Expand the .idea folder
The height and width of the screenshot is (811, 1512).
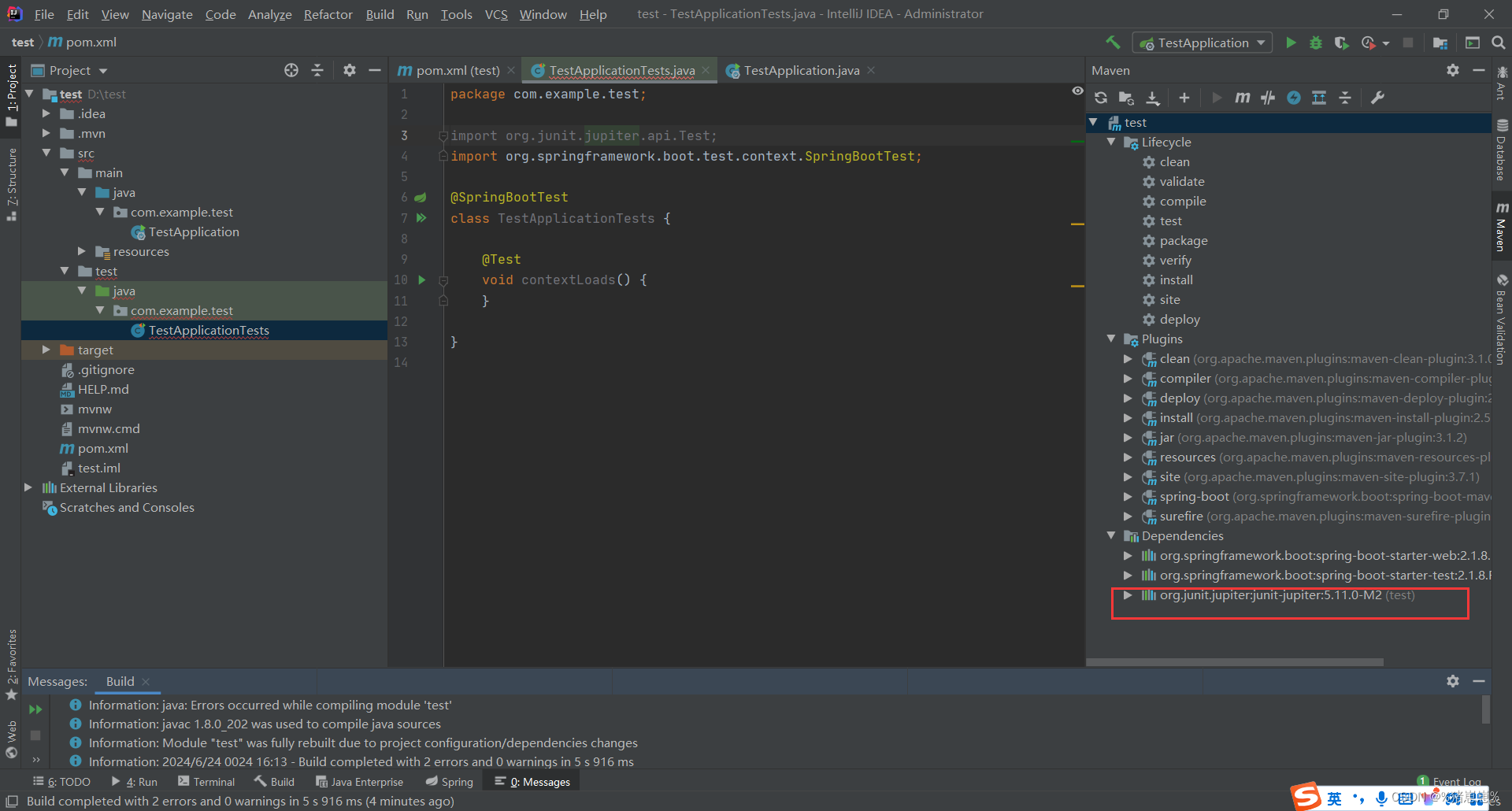(46, 113)
